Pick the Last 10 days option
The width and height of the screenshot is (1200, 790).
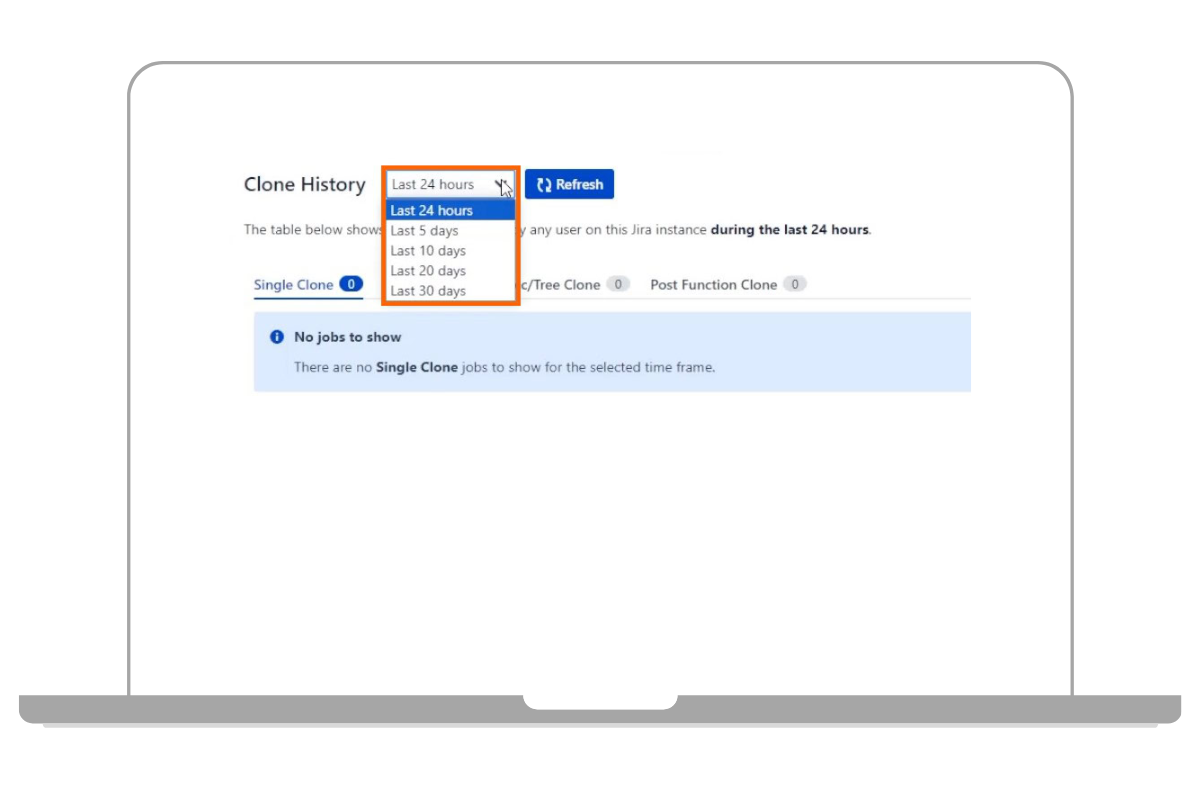(428, 251)
